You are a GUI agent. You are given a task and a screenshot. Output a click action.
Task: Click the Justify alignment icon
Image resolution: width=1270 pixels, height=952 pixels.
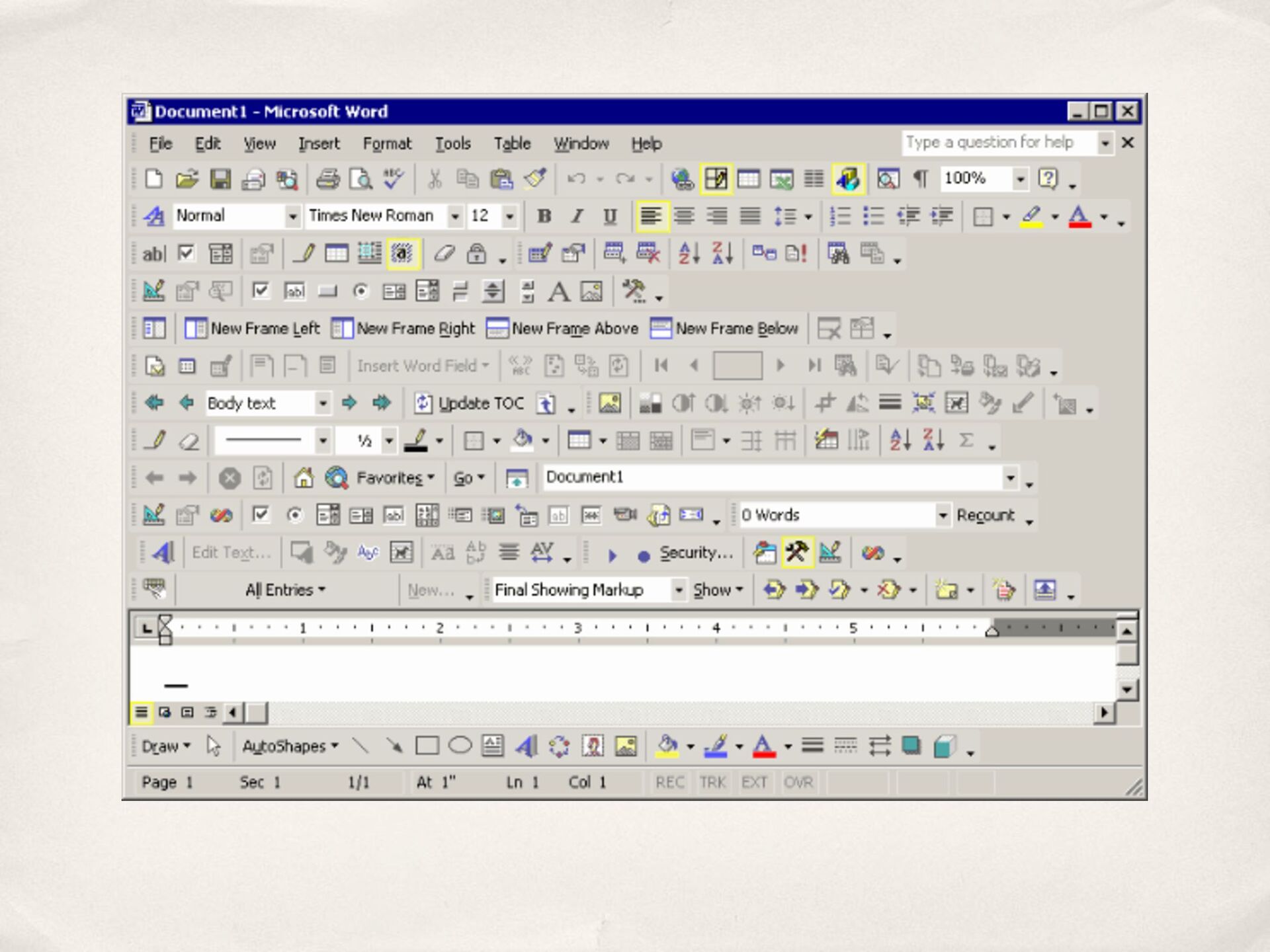tap(749, 216)
